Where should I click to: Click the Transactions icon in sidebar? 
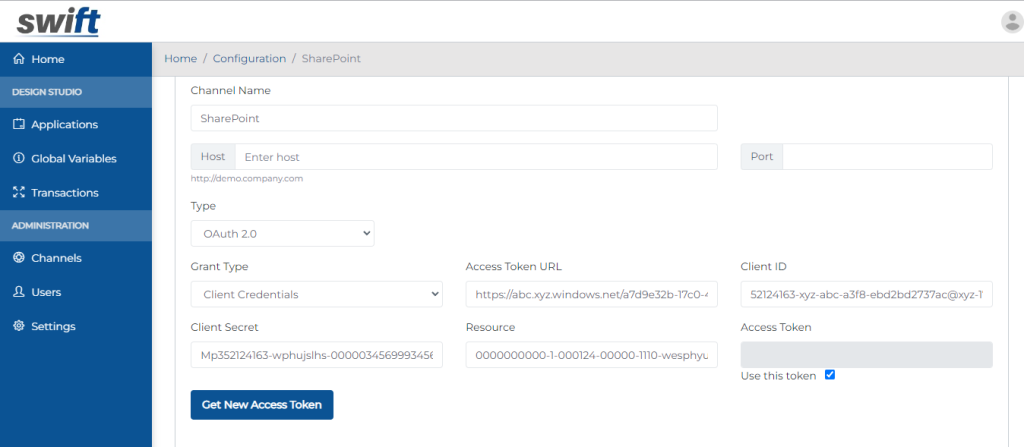[x=18, y=192]
